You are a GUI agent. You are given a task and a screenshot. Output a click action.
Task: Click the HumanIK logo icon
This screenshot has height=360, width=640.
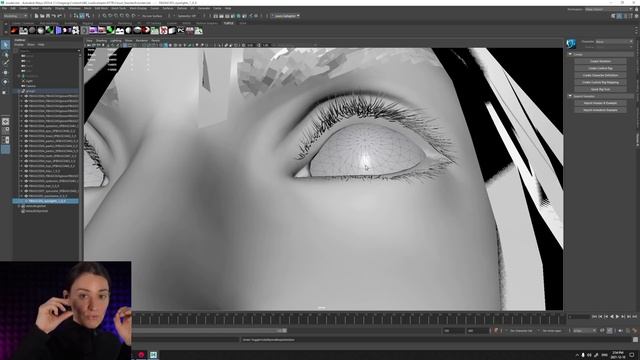(571, 43)
